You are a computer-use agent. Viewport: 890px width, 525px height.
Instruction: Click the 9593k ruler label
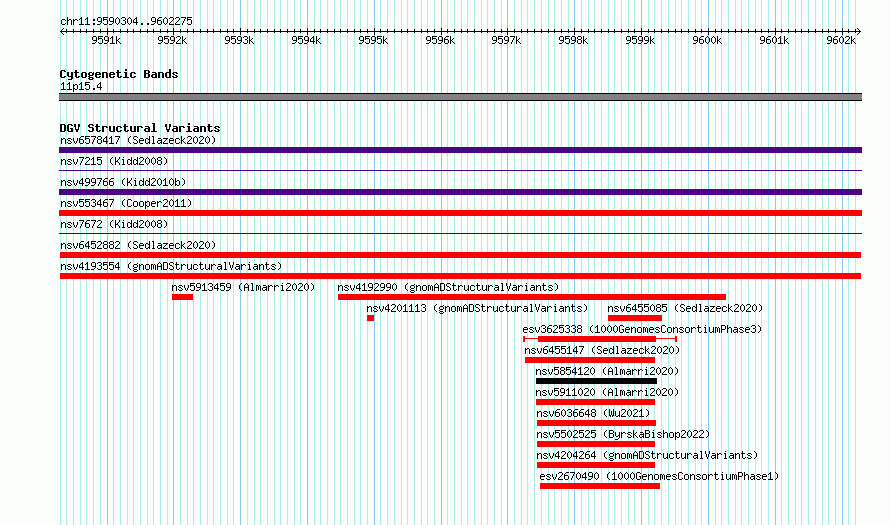(239, 40)
